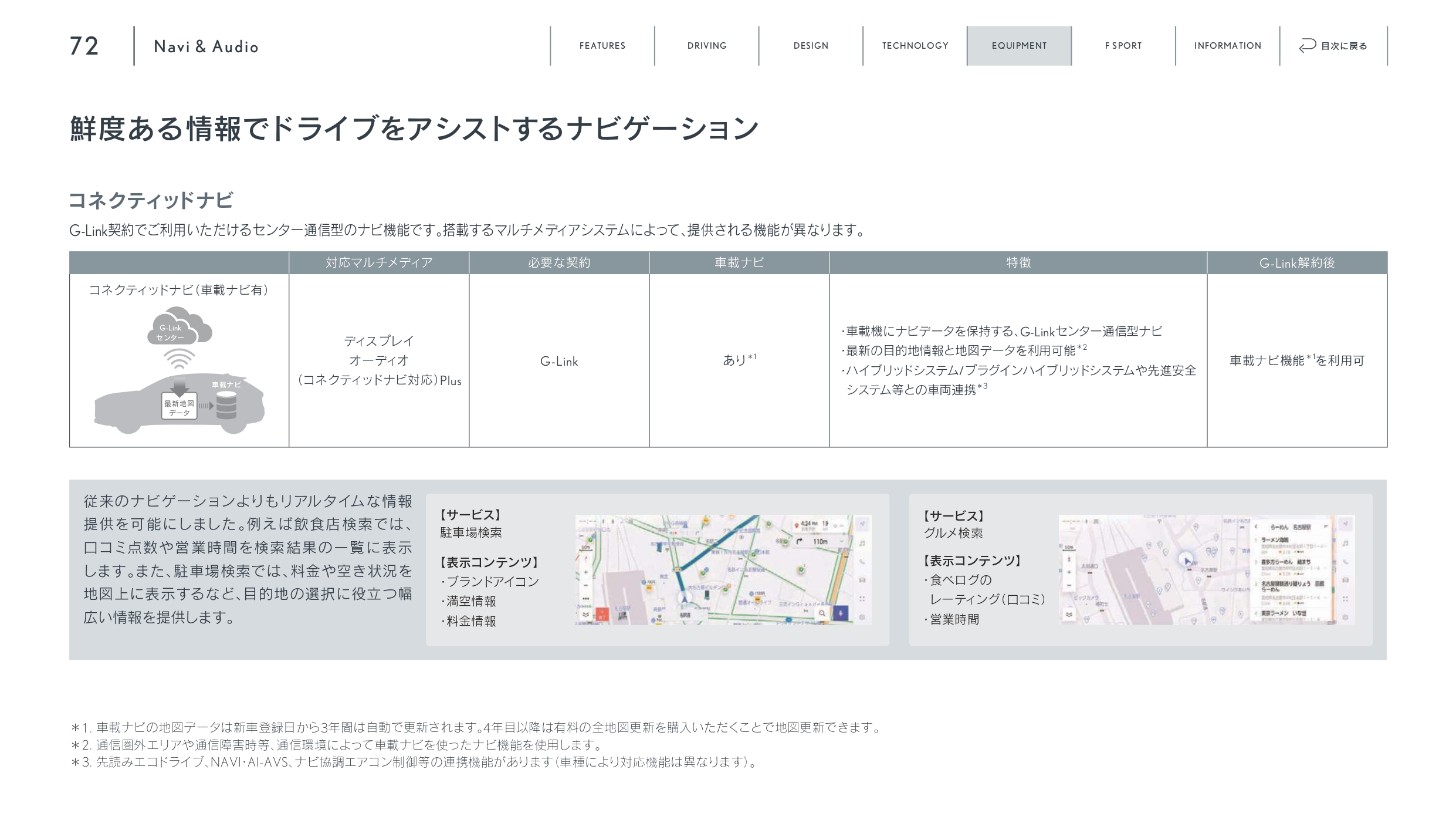1456x820 pixels.
Task: Click the gourmet search map screenshot
Action: click(x=1206, y=569)
